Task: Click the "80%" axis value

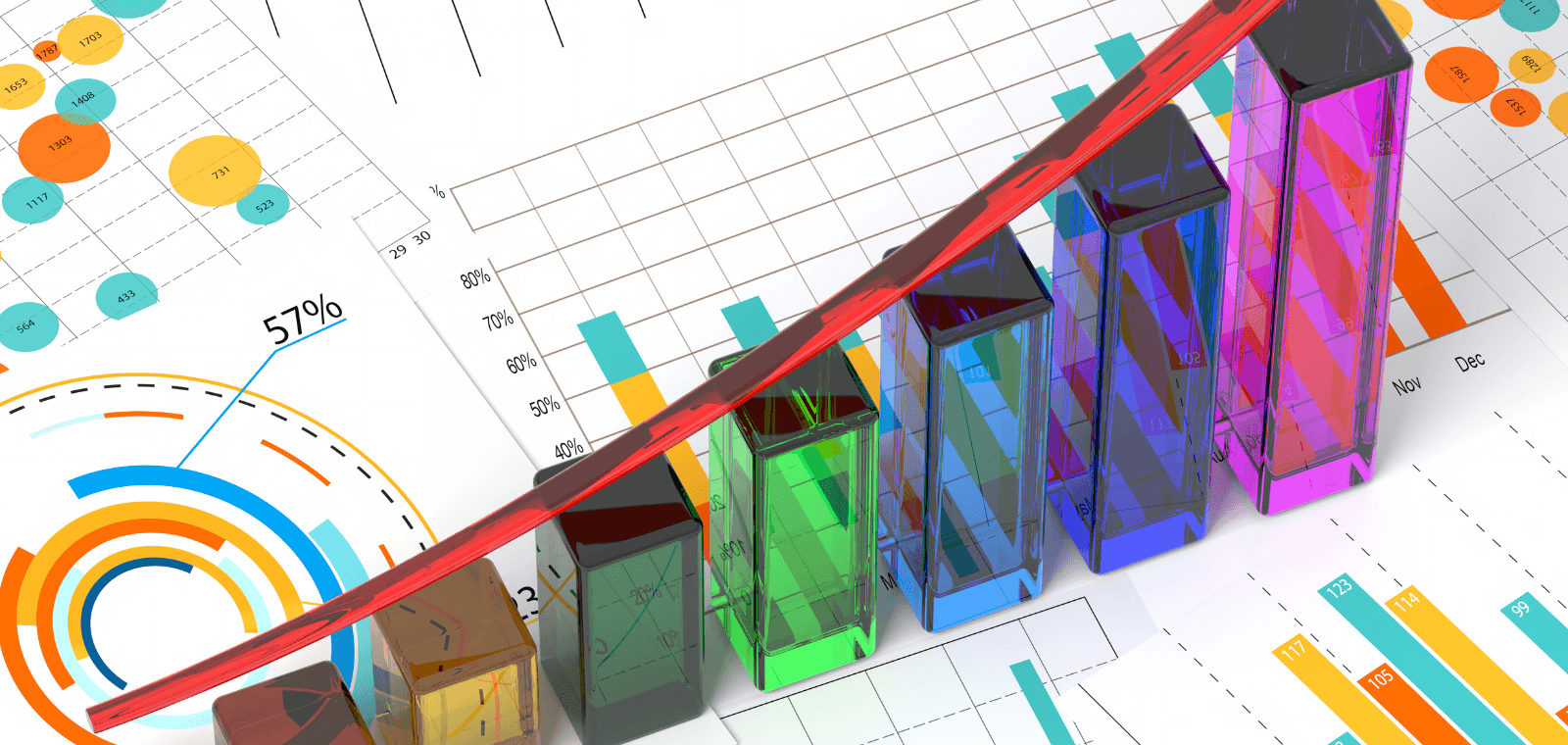Action: click(x=475, y=277)
